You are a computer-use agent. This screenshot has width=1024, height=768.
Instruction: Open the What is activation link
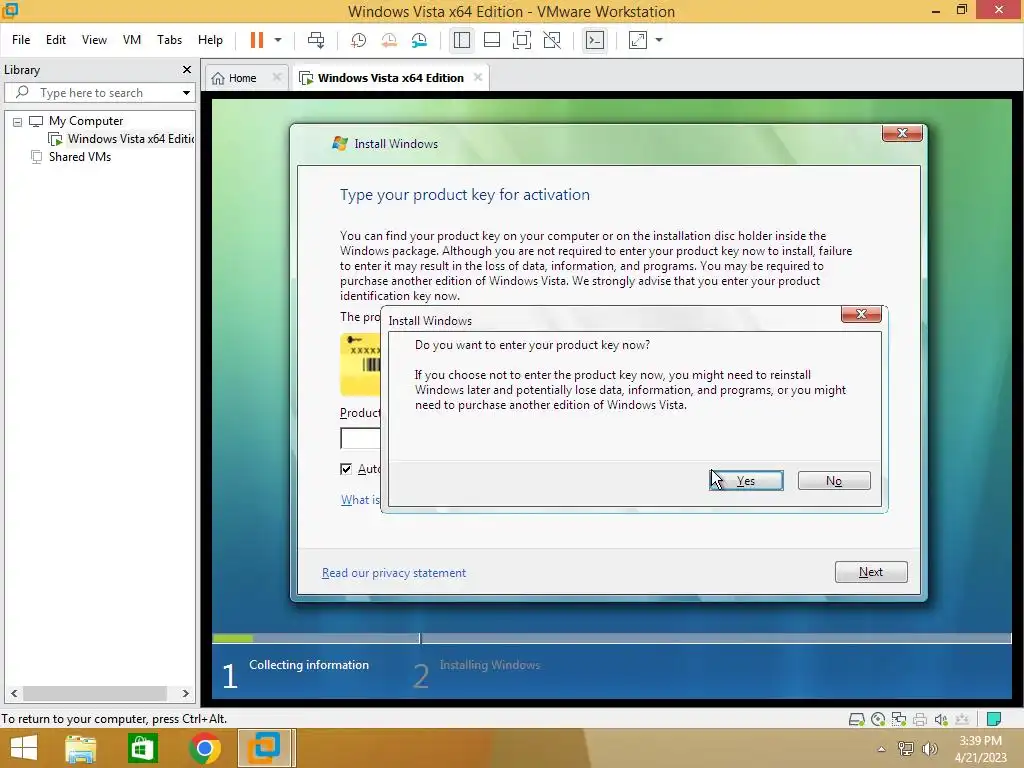360,500
